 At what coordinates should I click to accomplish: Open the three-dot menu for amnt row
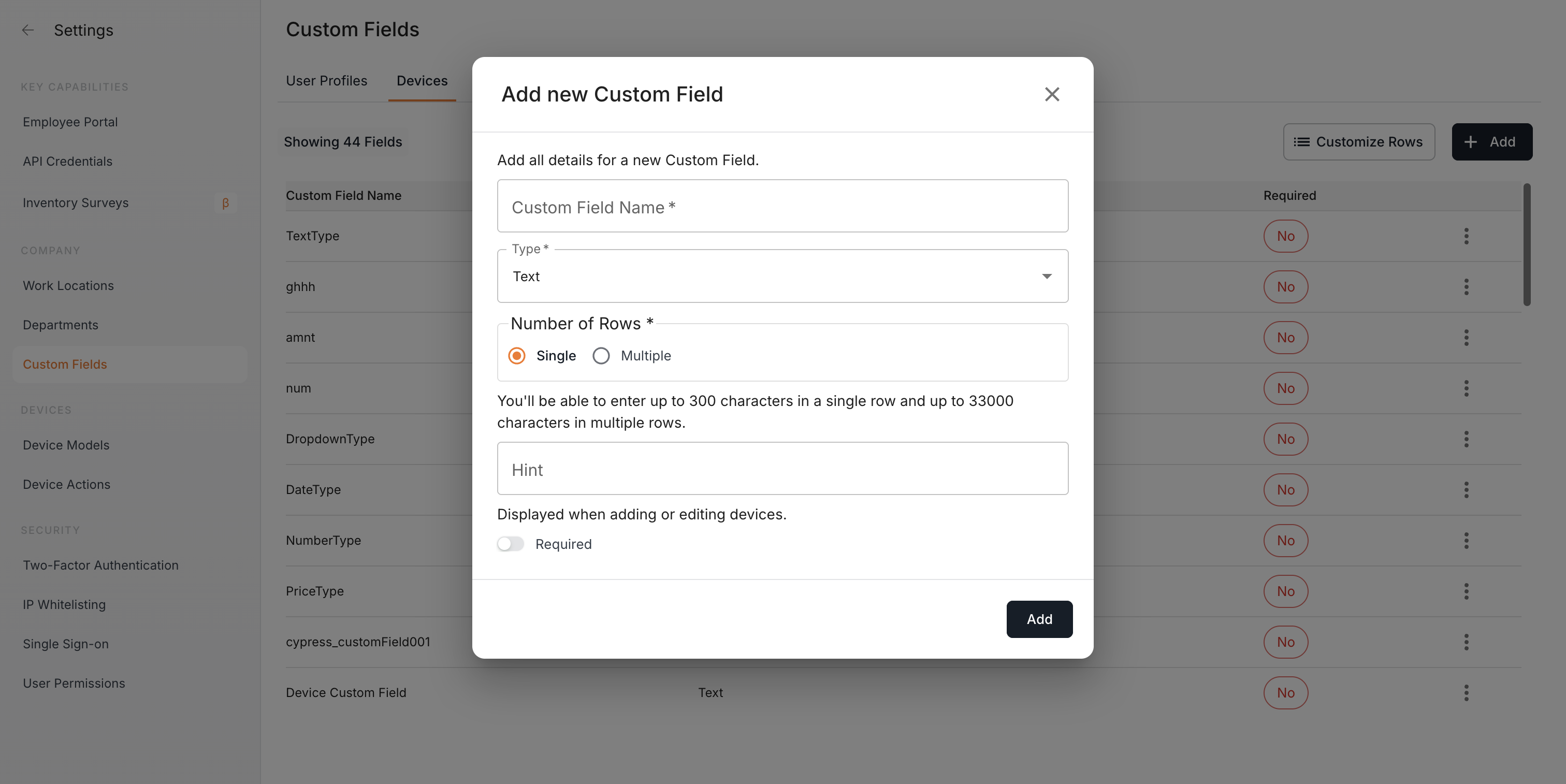point(1466,337)
